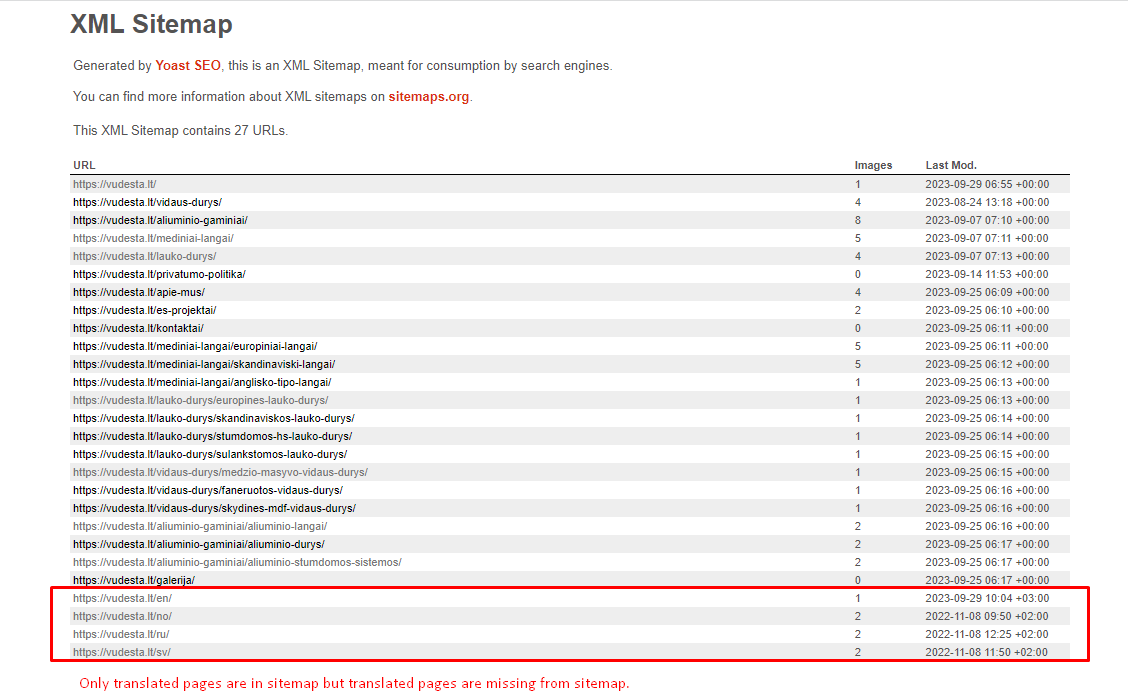1128x698 pixels.
Task: Click the Last Mod. column header
Action: coord(951,165)
